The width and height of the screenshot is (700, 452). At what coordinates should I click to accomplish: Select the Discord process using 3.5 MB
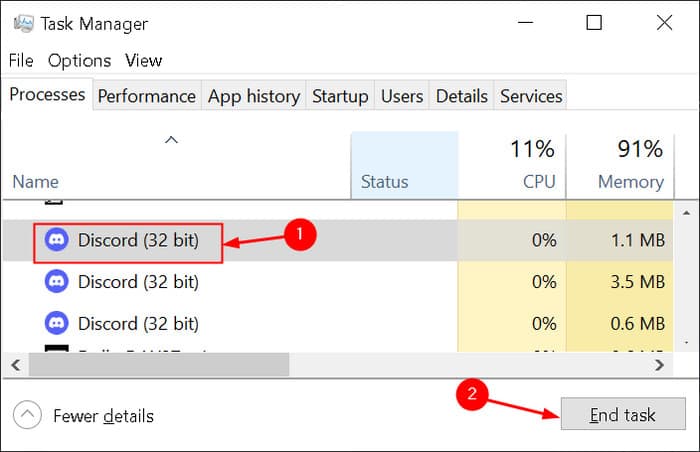(x=138, y=282)
